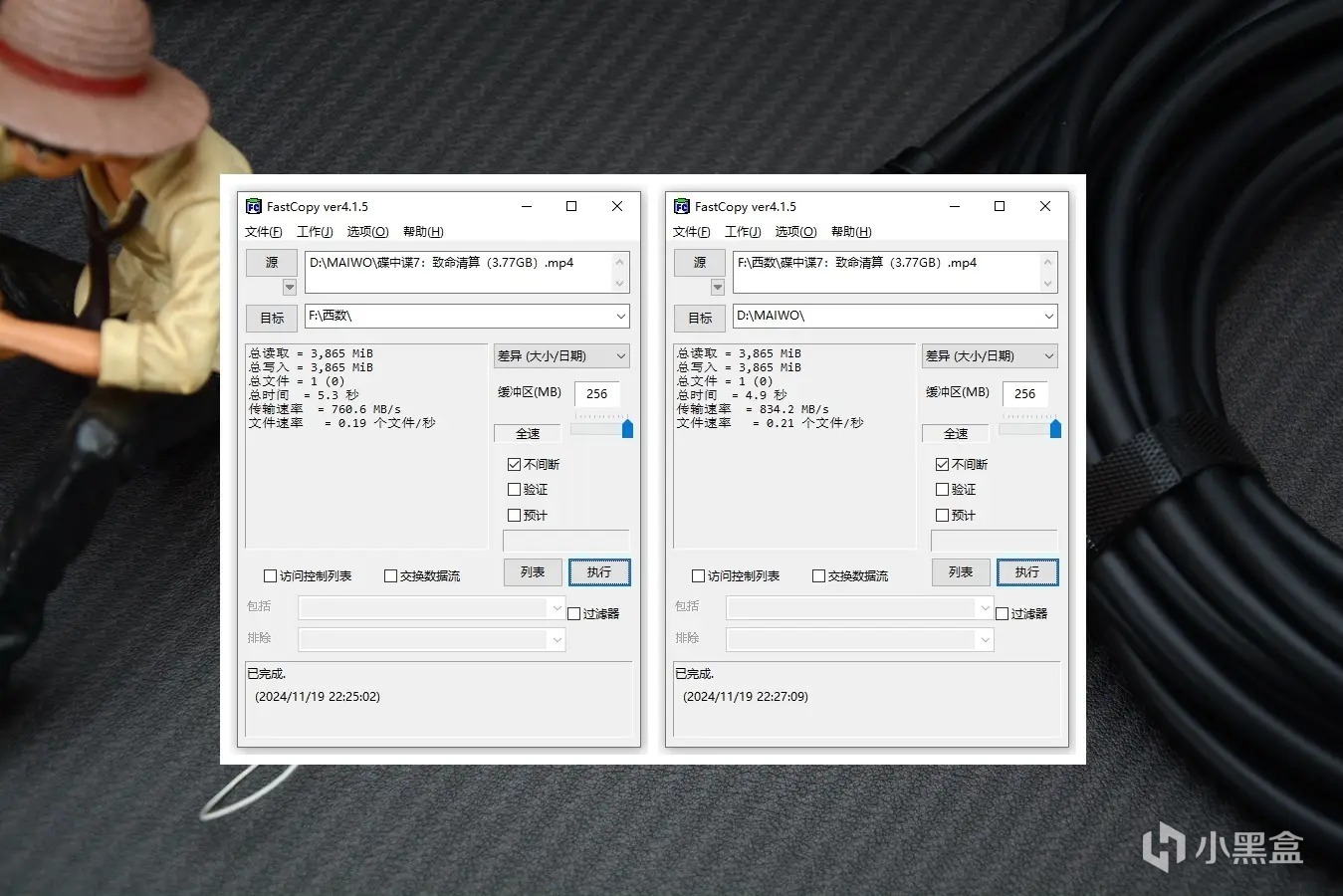The image size is (1343, 896).
Task: Enable 预计 checkbox in right window
Action: pos(942,516)
